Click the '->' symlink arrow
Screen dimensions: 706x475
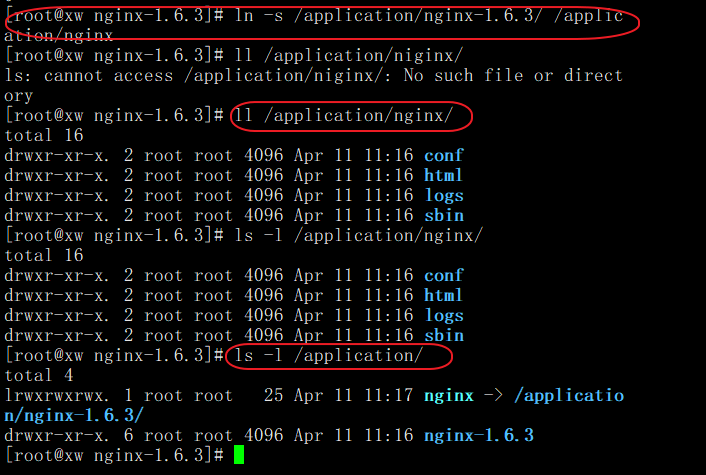(493, 395)
